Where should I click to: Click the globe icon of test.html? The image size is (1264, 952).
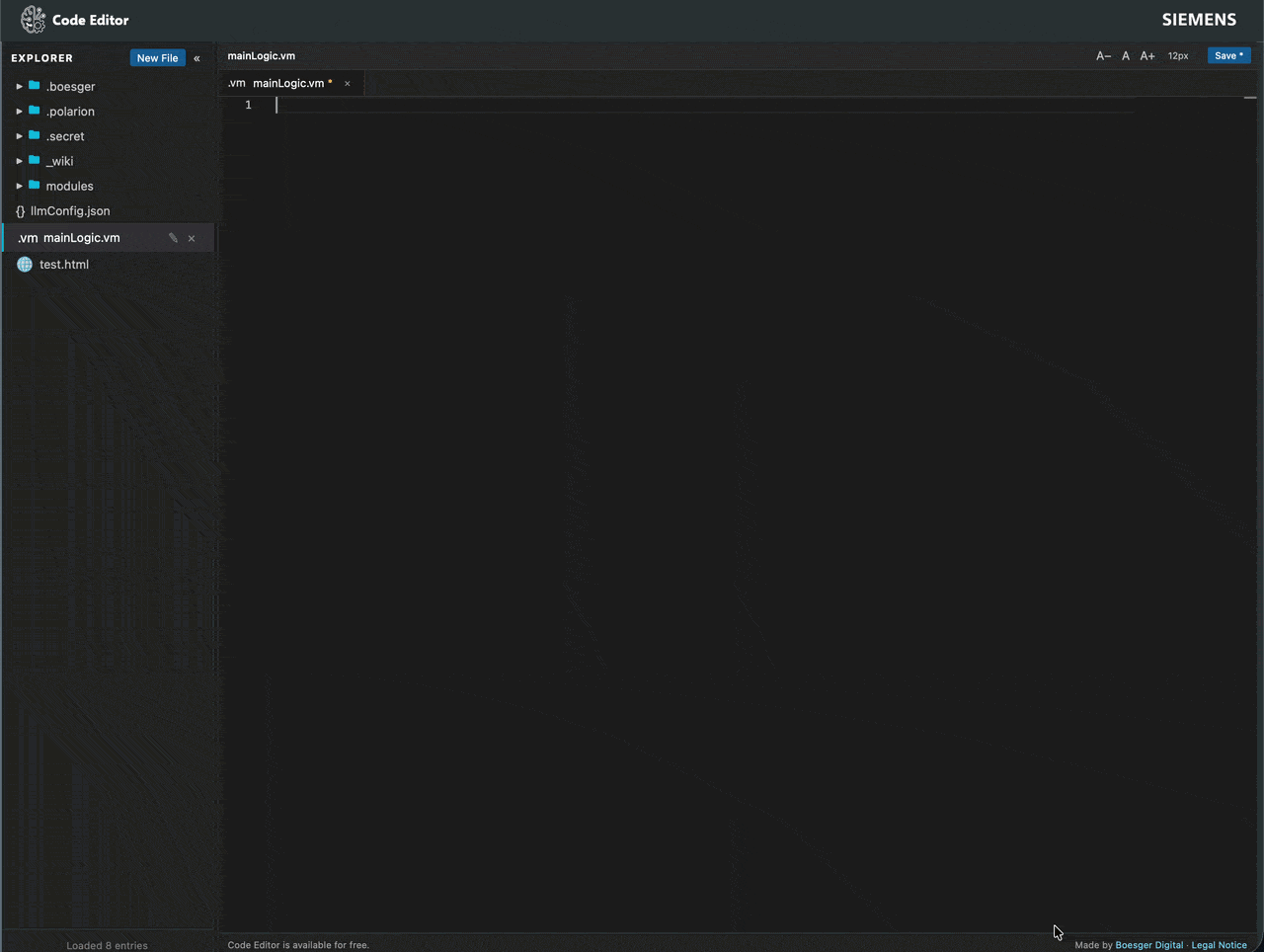tap(25, 265)
